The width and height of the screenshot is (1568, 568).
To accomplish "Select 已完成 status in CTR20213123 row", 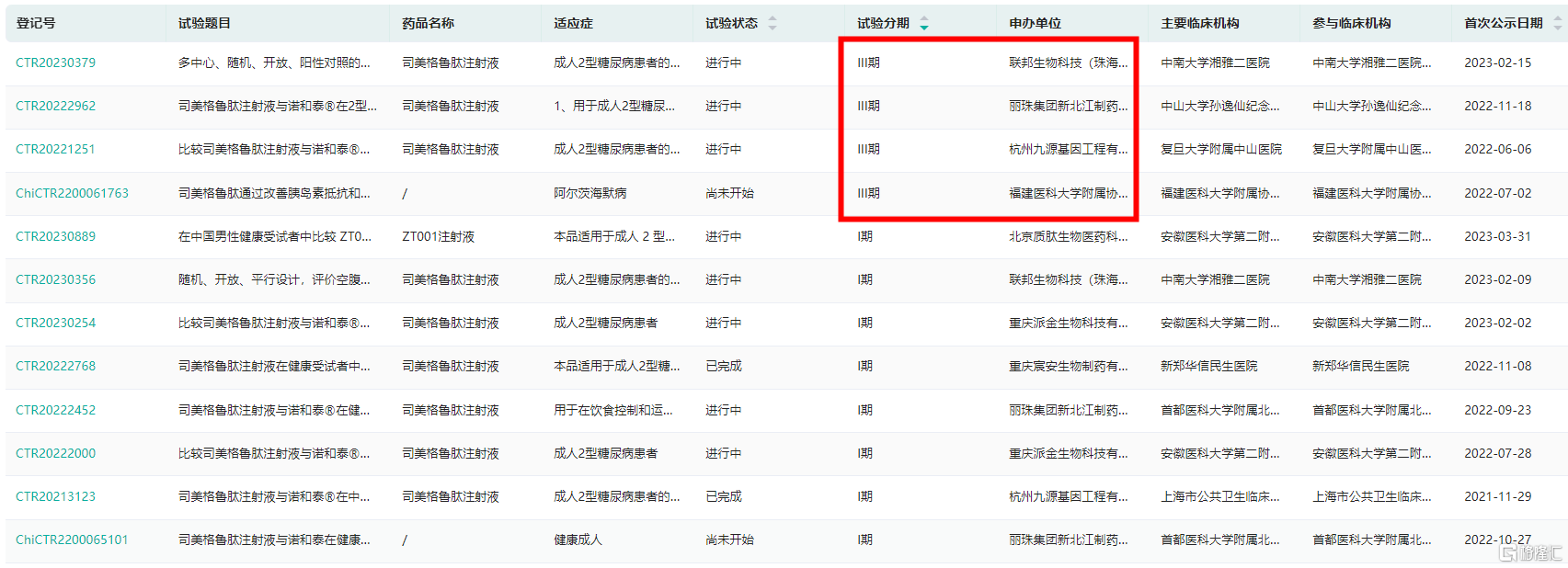I will click(x=723, y=496).
